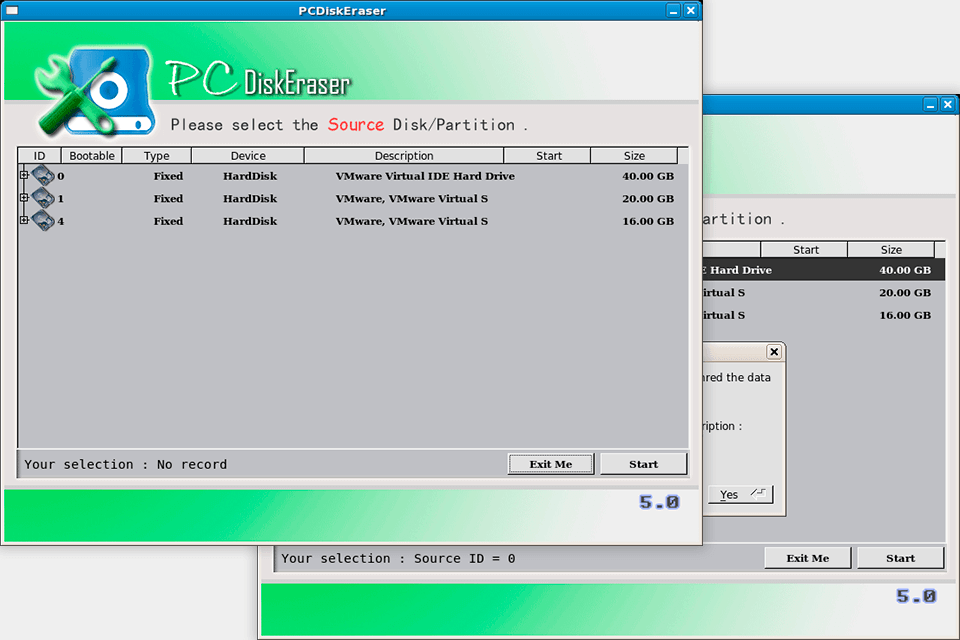The width and height of the screenshot is (960, 640).
Task: Click the hard disk icon for ID 4
Action: pyautogui.click(x=44, y=220)
